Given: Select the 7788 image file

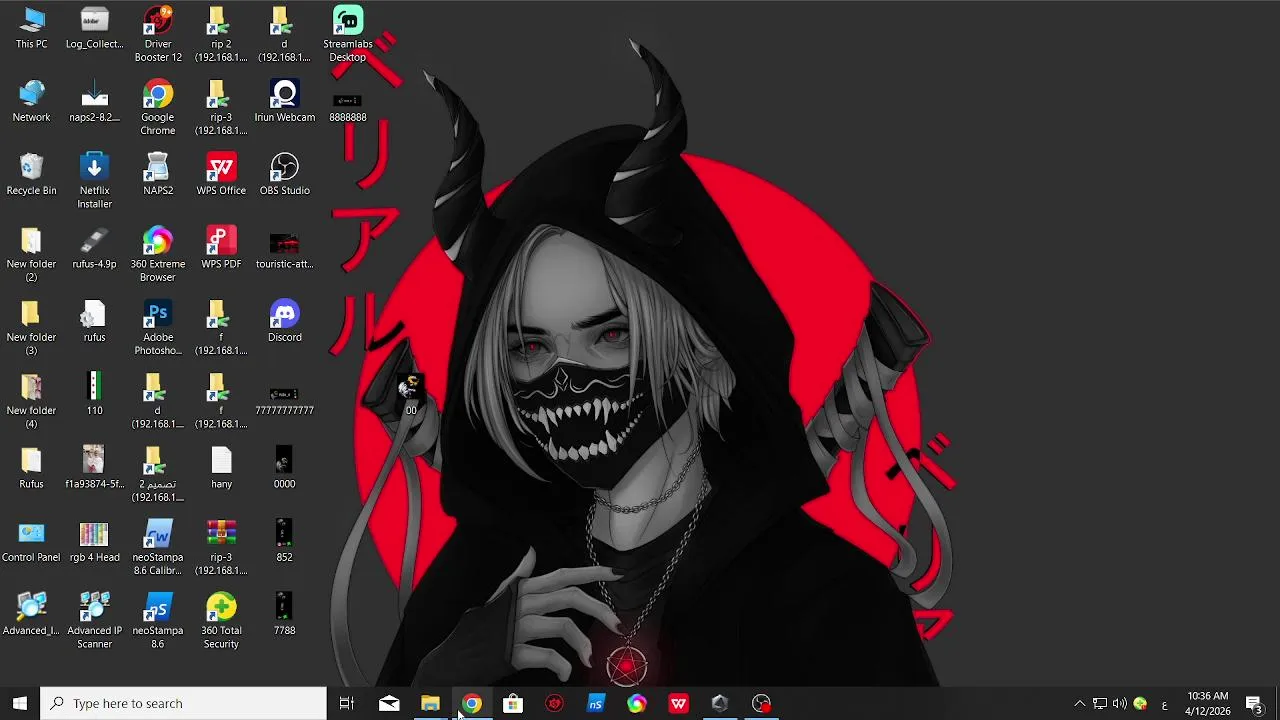Looking at the screenshot, I should coord(284,614).
